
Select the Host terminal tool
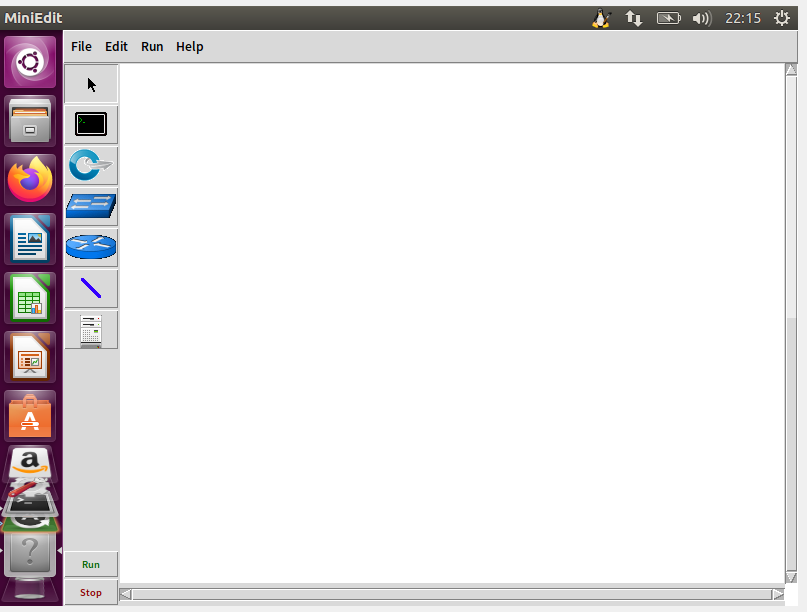pyautogui.click(x=91, y=125)
